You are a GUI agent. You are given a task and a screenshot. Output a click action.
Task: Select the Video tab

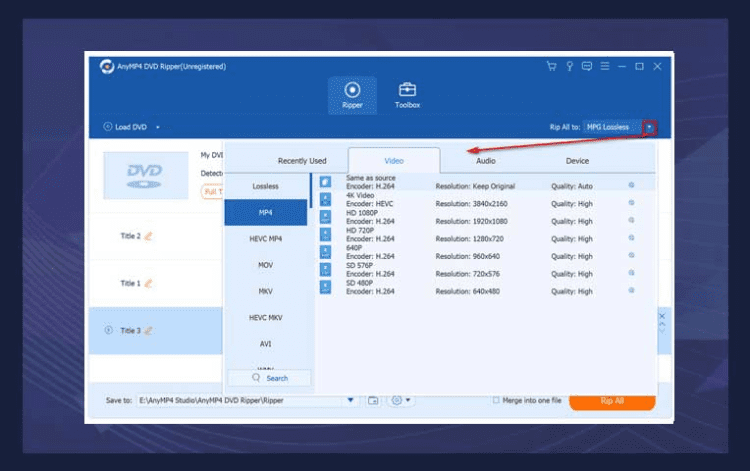pyautogui.click(x=394, y=161)
